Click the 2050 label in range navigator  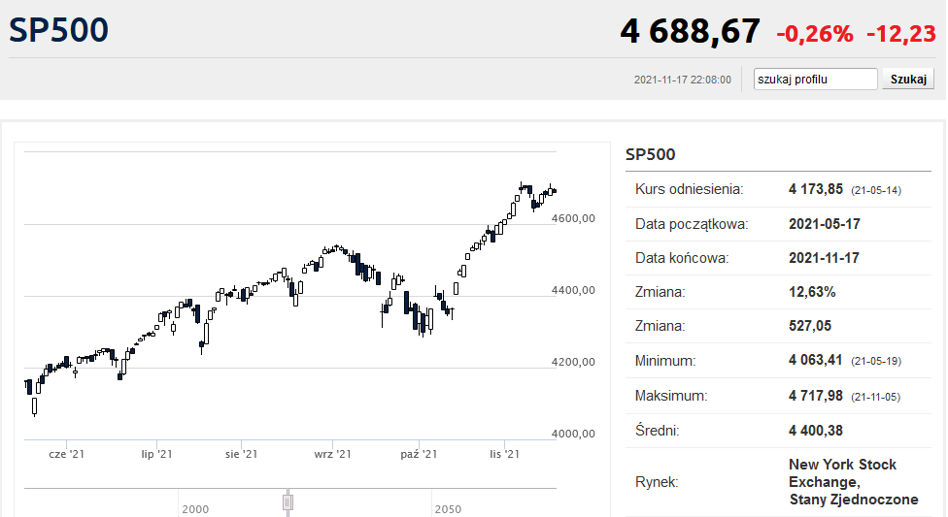pos(448,509)
